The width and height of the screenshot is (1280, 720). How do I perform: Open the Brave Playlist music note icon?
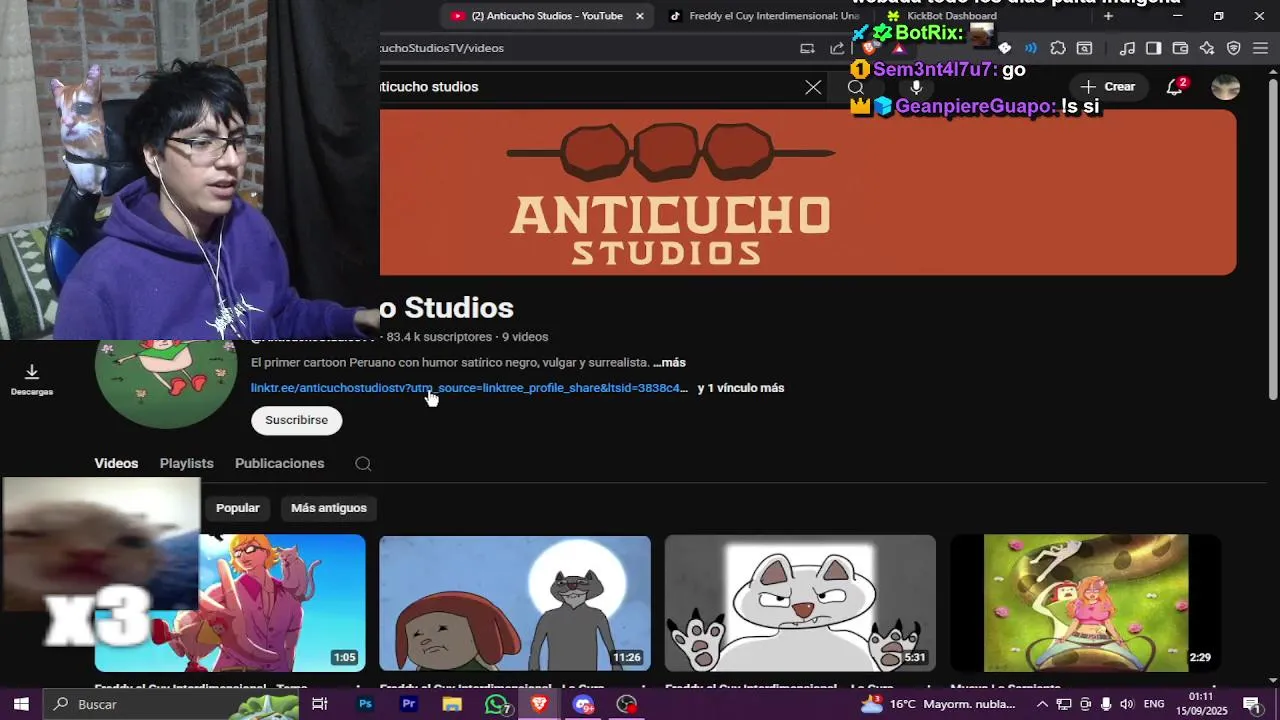1127,48
